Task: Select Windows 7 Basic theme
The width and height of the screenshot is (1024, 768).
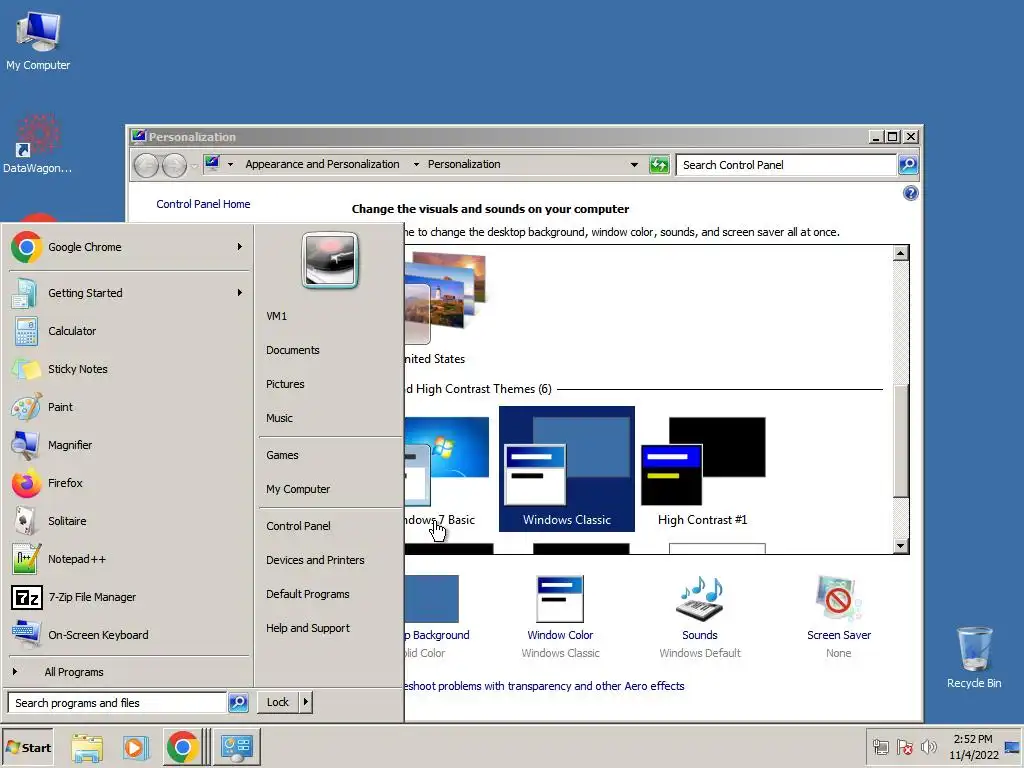Action: pos(447,469)
